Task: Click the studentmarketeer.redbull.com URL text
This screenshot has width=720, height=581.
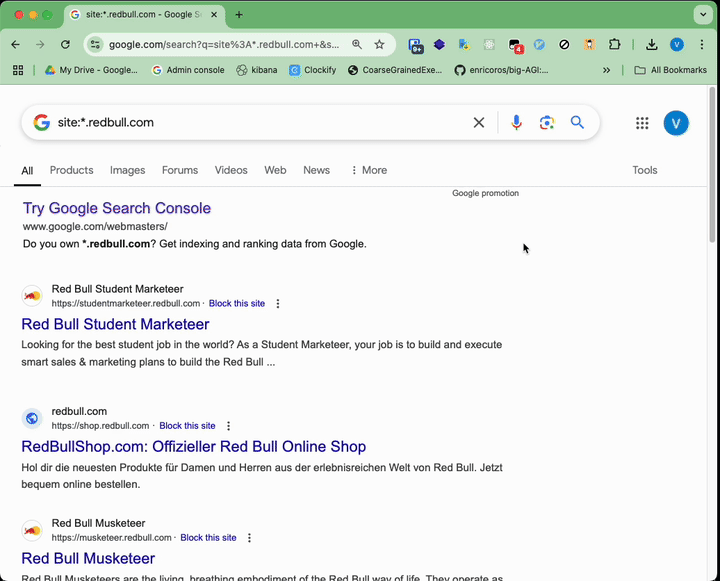Action: [x=126, y=304]
